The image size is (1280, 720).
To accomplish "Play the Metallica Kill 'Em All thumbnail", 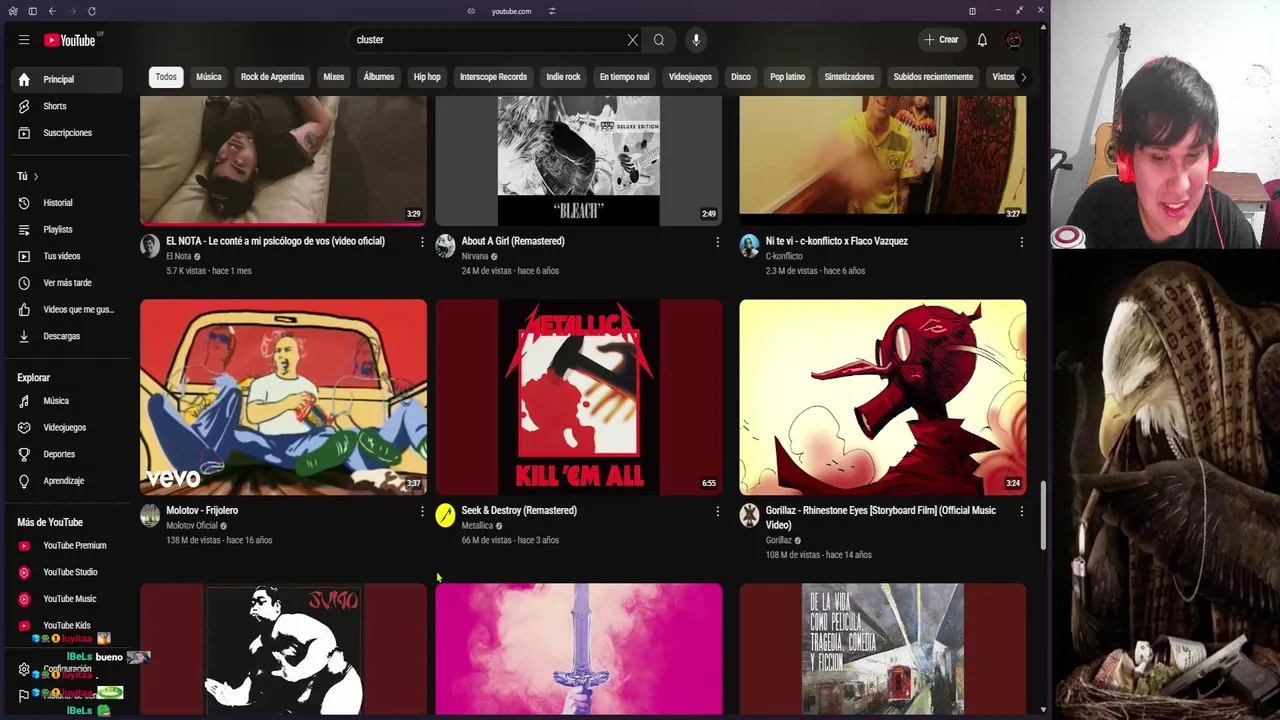I will 578,397.
